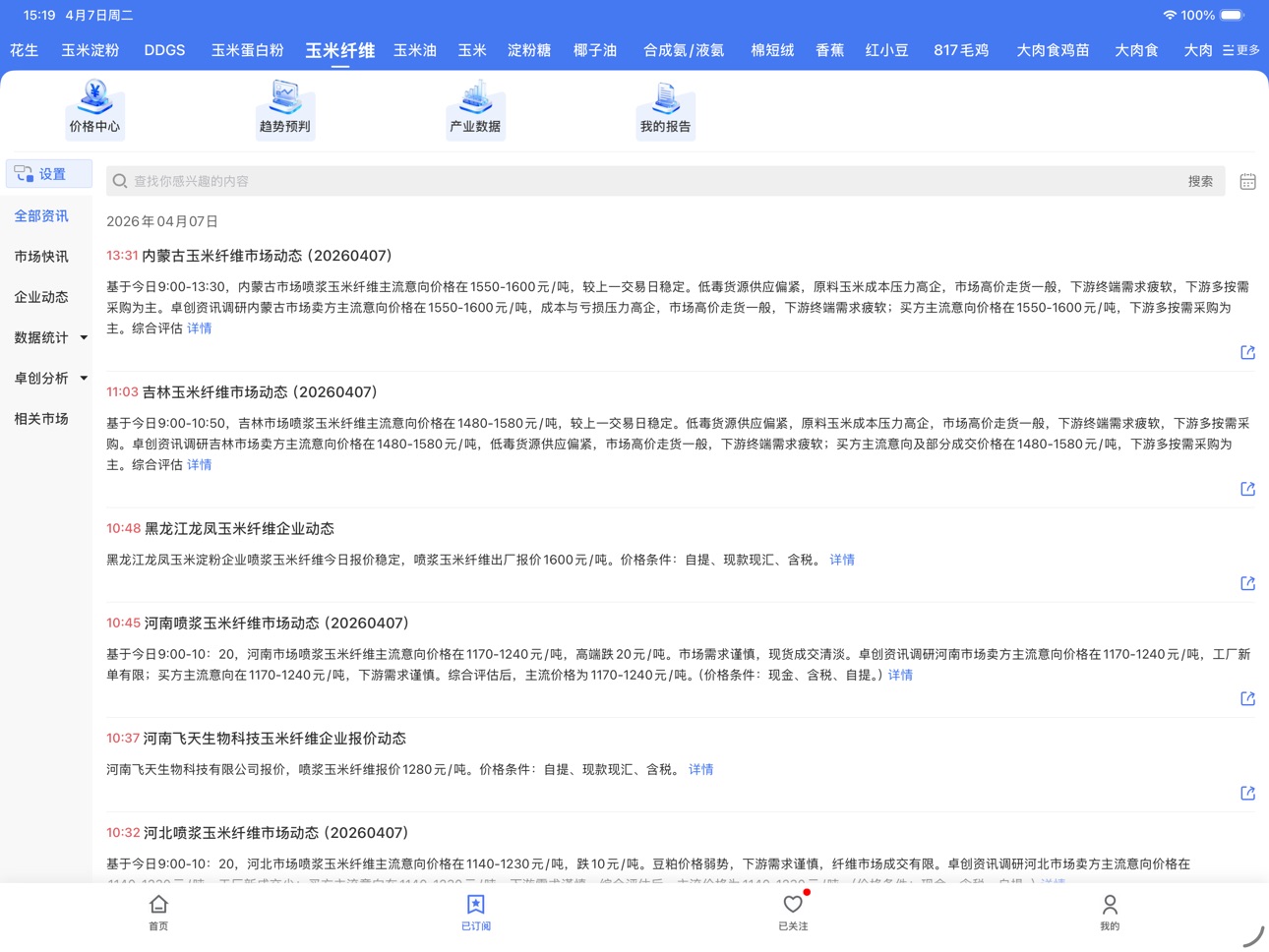Viewport: 1269px width, 952px height.
Task: Tap the Wi-Fi status icon
Action: click(x=1169, y=15)
